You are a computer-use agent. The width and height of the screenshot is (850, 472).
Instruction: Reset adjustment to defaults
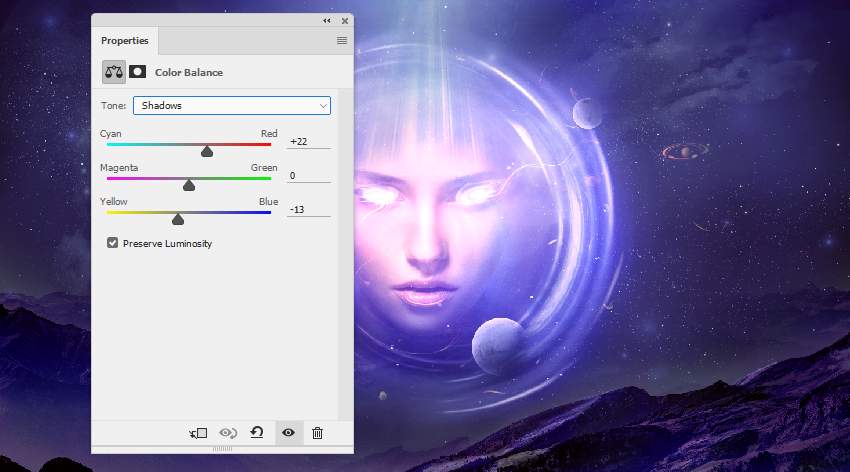click(257, 432)
